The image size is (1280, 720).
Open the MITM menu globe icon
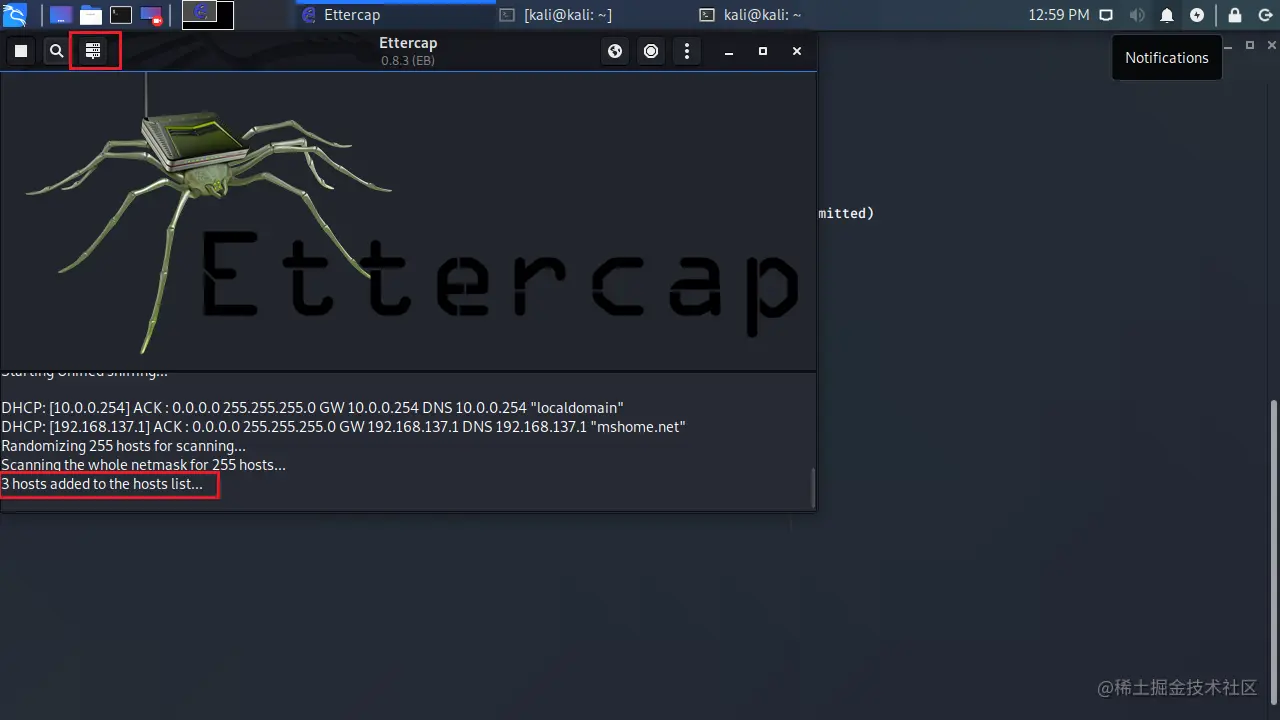click(616, 51)
